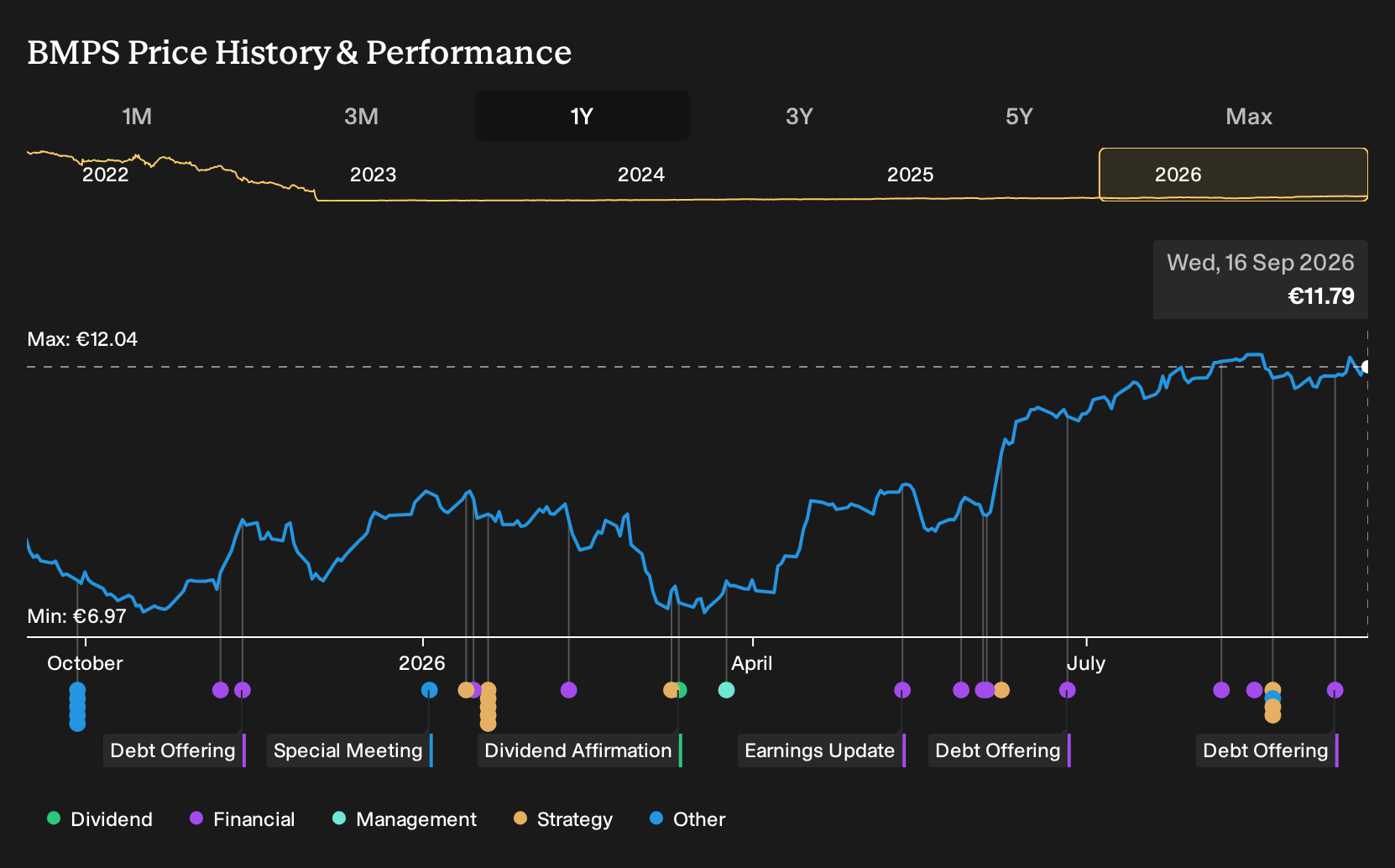Show the Max price history range
Viewport: 1395px width, 868px height.
point(1249,117)
